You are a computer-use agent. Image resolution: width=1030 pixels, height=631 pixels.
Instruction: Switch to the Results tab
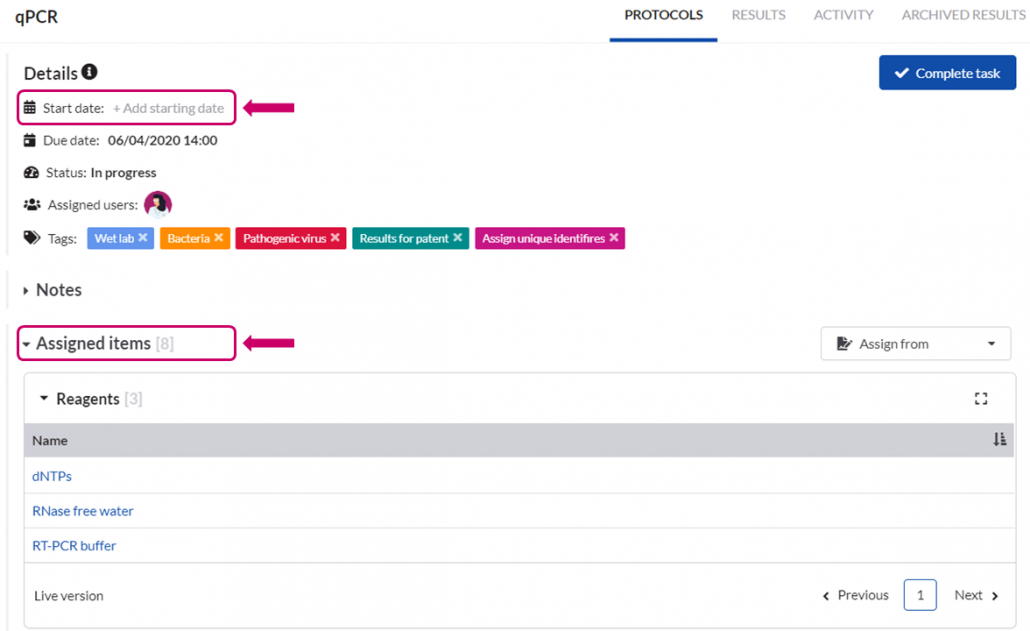click(x=758, y=15)
